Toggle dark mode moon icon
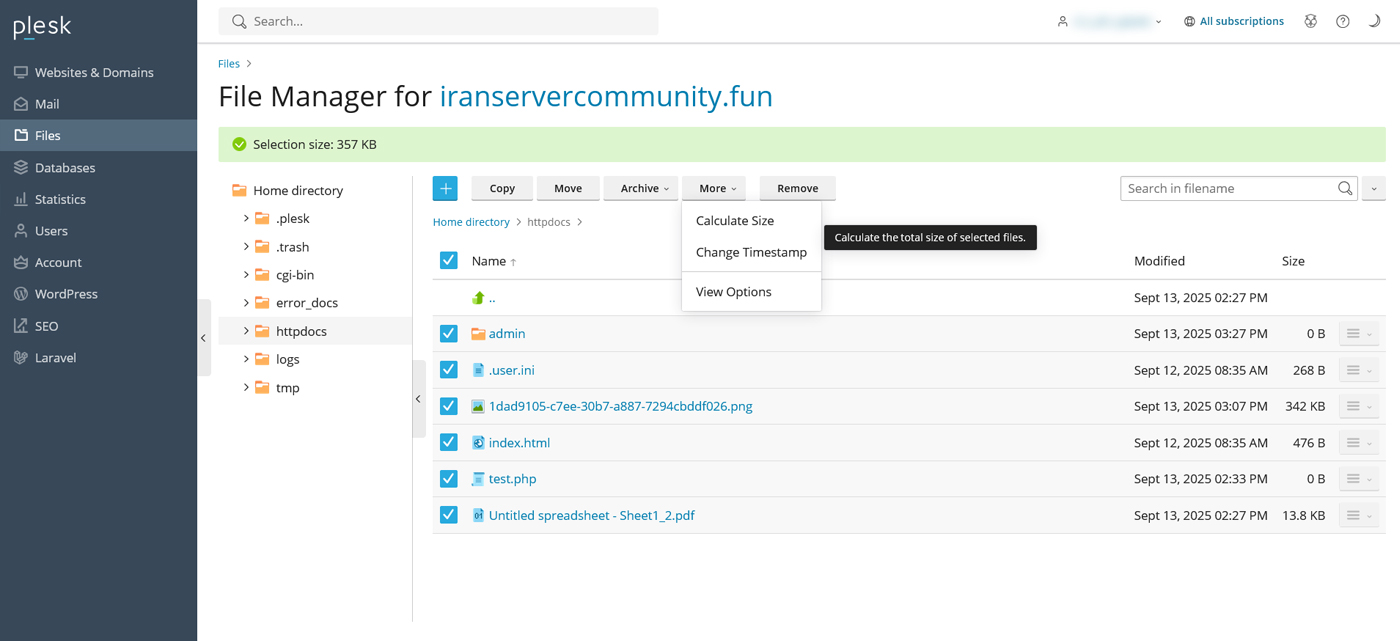Viewport: 1400px width, 641px height. (x=1374, y=21)
